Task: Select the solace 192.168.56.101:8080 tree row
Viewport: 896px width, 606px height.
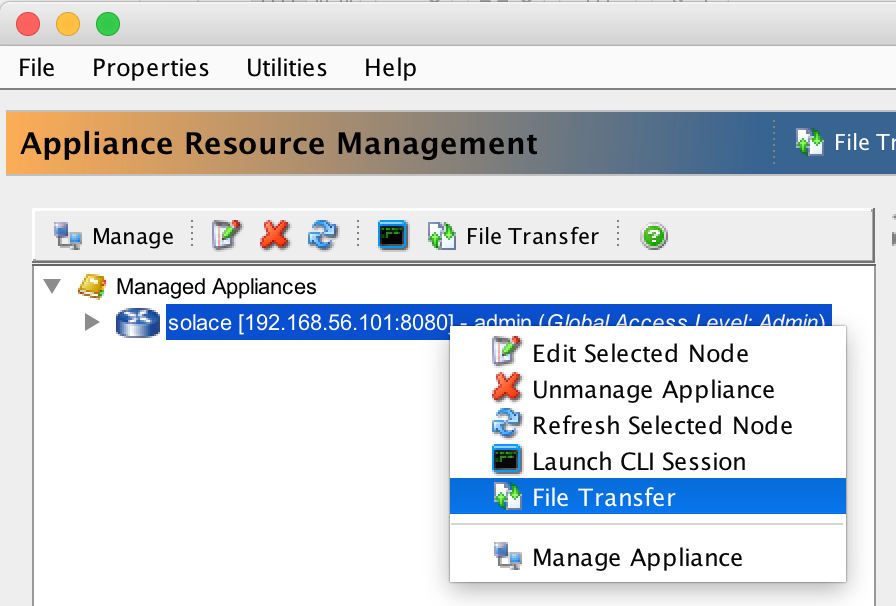Action: click(498, 322)
